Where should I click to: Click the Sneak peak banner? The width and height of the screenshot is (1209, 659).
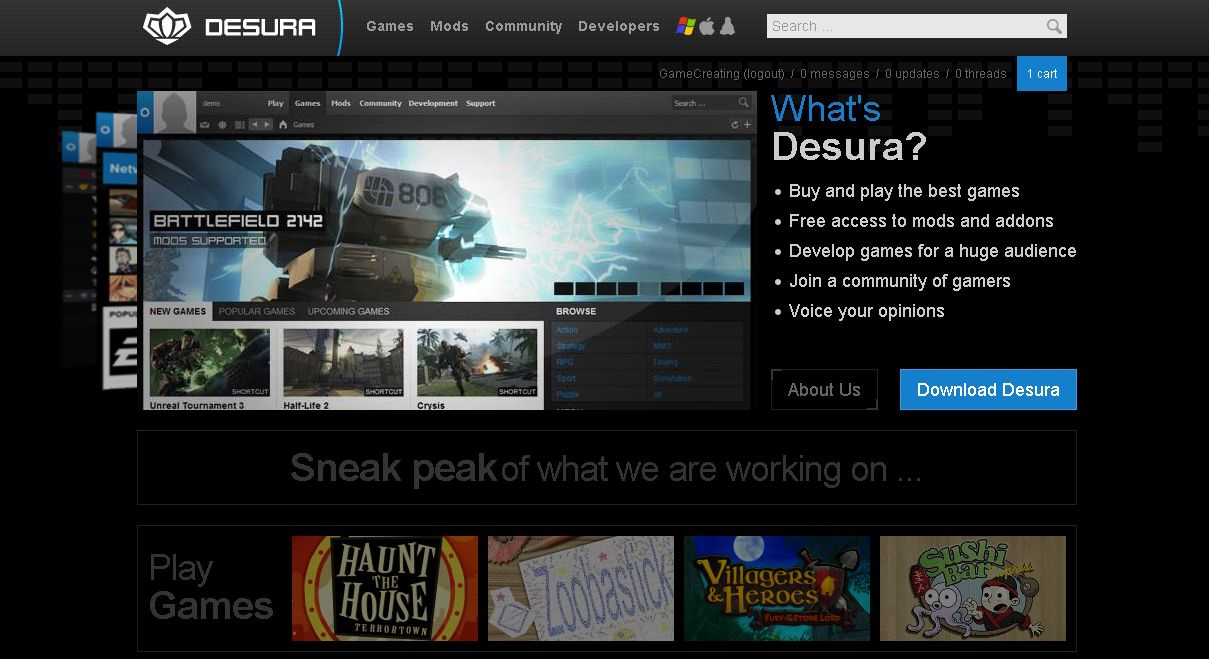tap(606, 468)
